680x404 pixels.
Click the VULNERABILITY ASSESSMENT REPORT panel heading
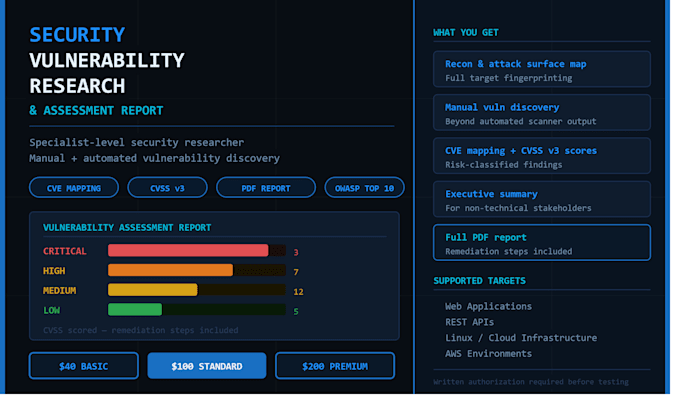click(127, 228)
